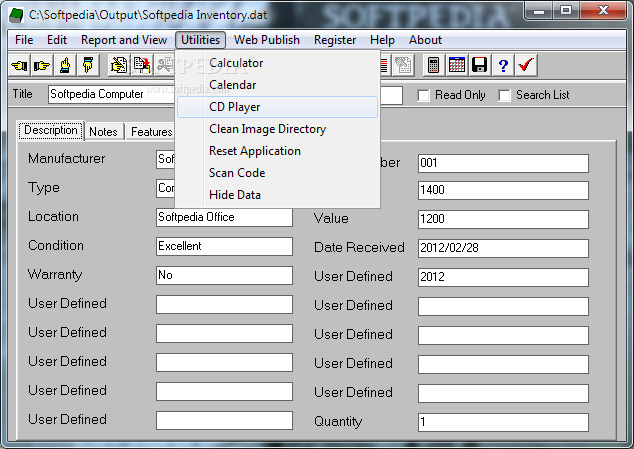Screen dimensions: 634x449
Task: Click the left-pointing hand previous record icon
Action: 19,65
